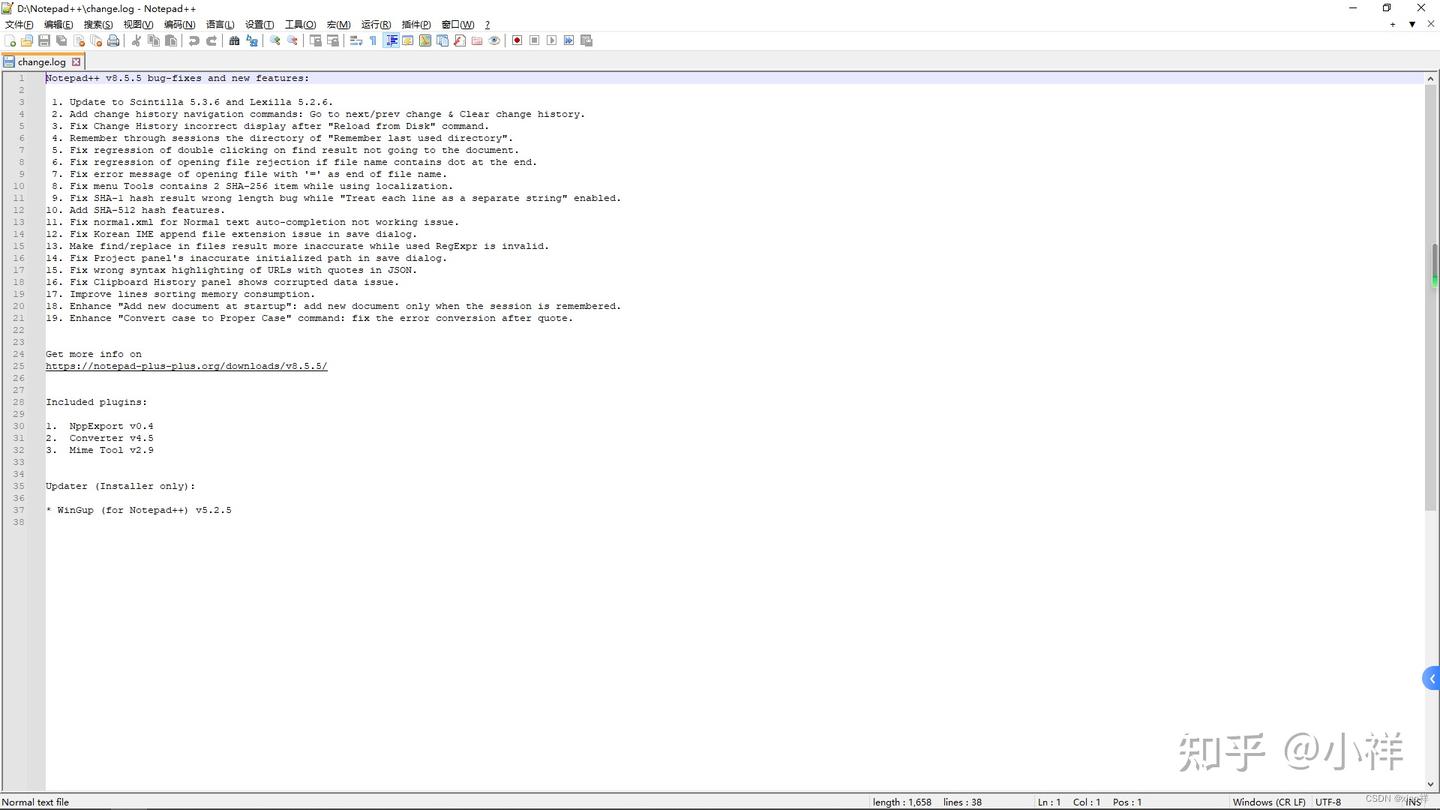The height and width of the screenshot is (810, 1440).
Task: Open the tab list dropdown arrow
Action: tap(1412, 24)
